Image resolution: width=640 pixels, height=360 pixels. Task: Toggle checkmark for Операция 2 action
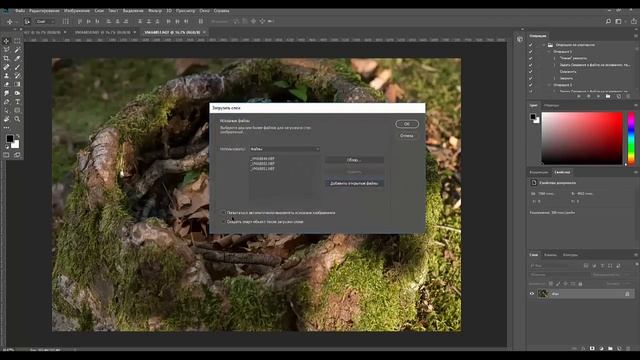tap(531, 85)
